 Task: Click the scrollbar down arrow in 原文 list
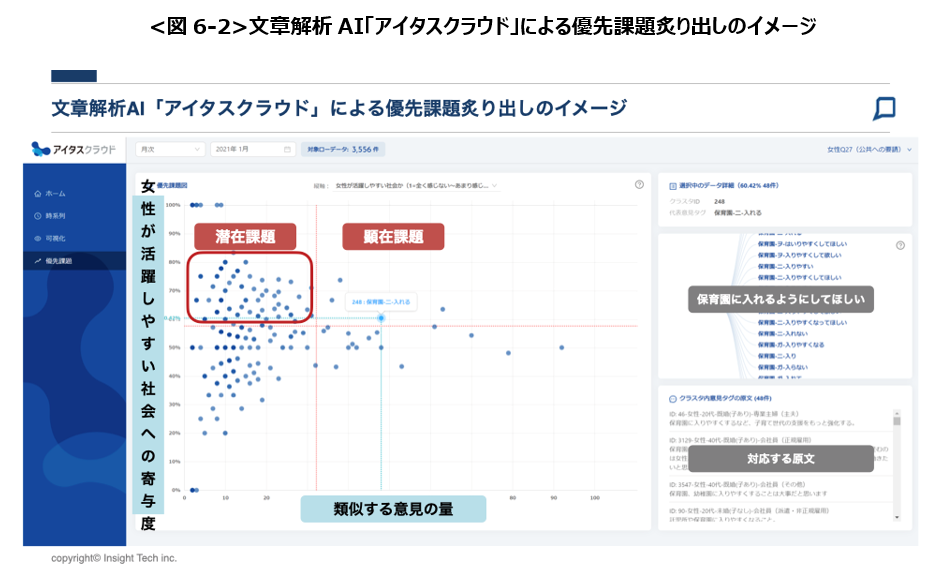[x=897, y=517]
